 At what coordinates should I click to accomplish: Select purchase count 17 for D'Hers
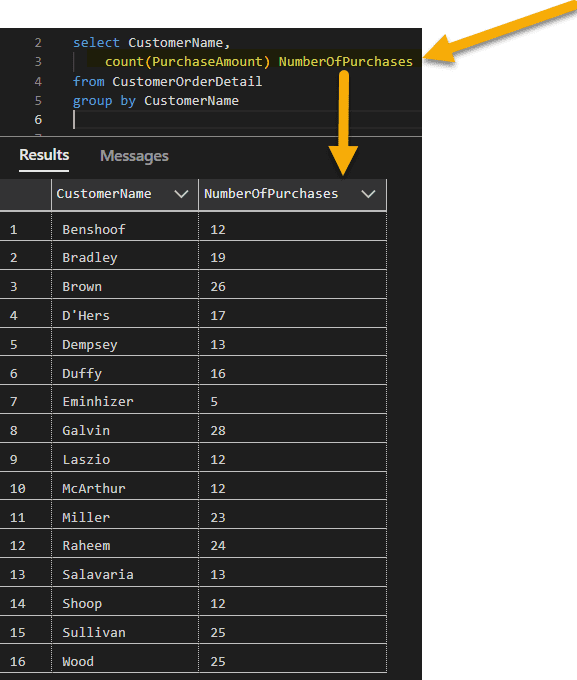point(292,315)
